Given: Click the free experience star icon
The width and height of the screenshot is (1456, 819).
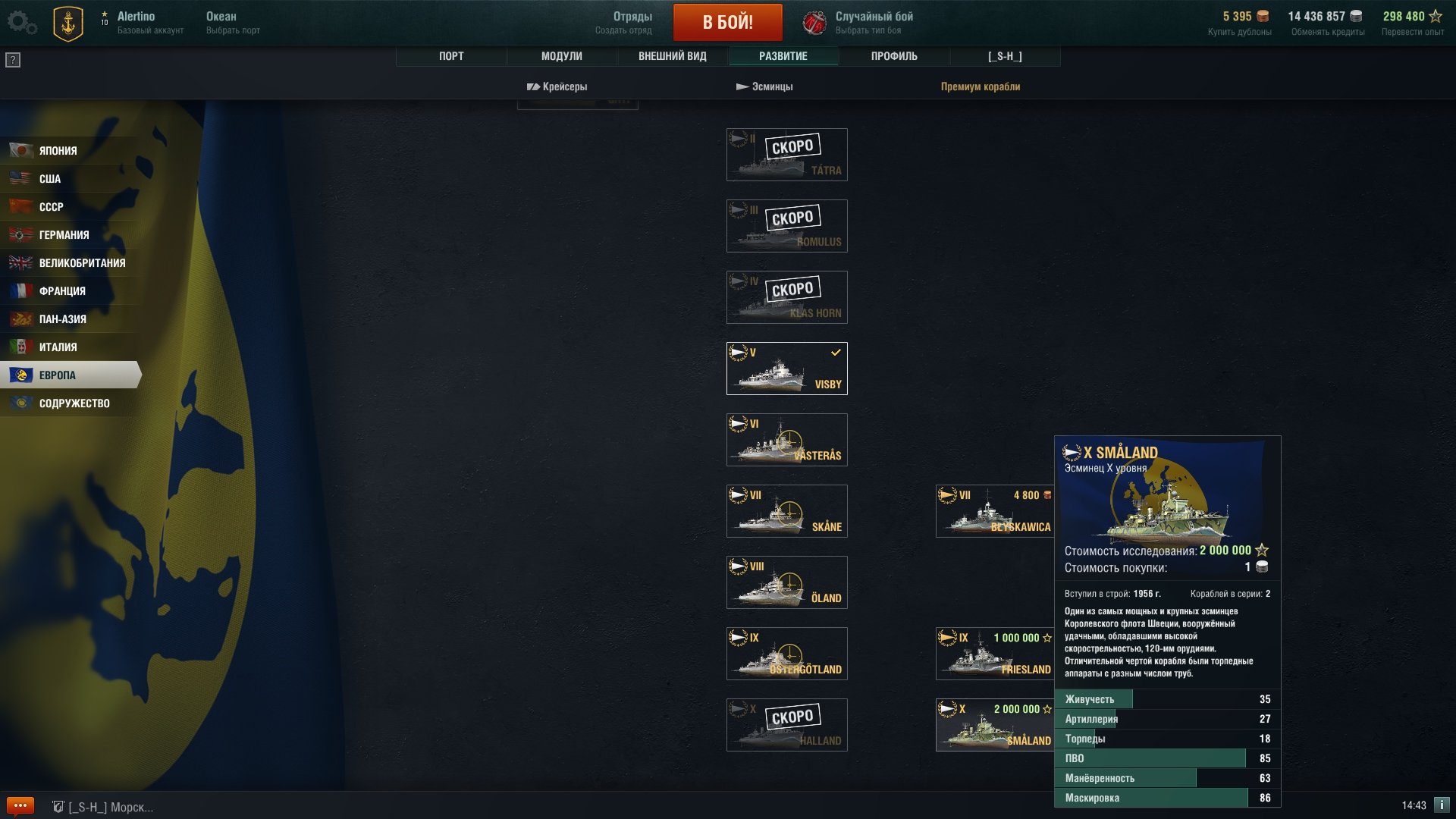Looking at the screenshot, I should click(x=1436, y=16).
